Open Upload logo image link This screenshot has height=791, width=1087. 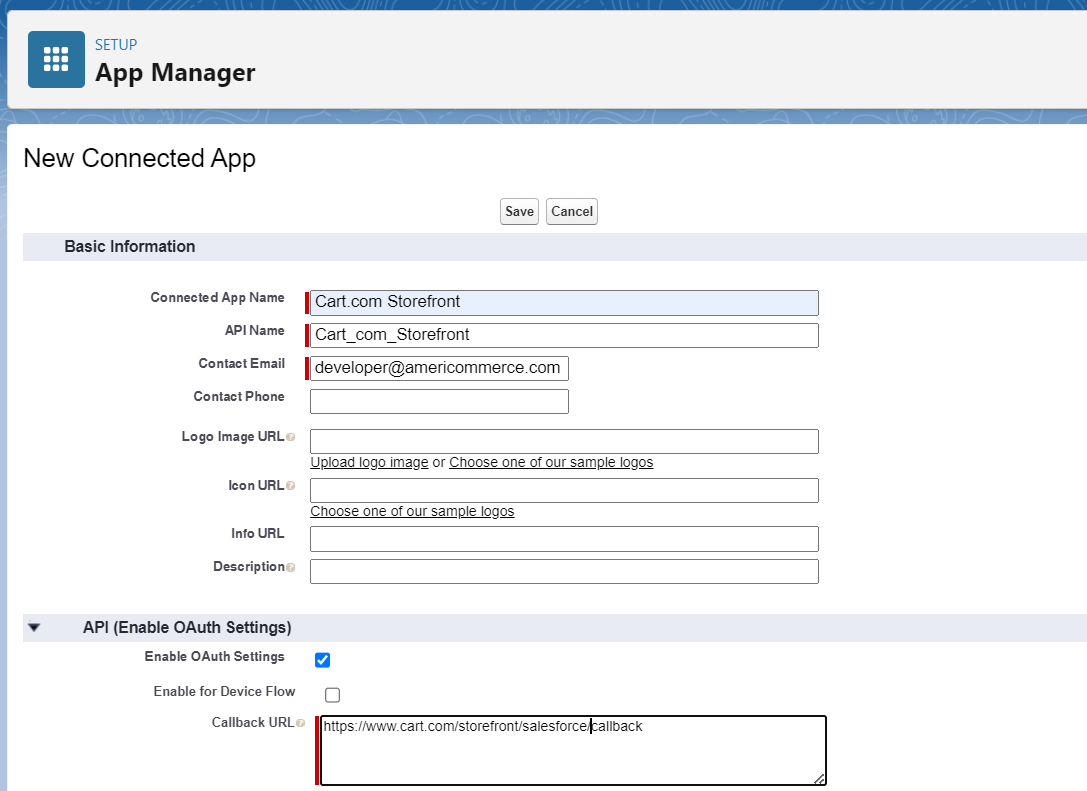[369, 462]
